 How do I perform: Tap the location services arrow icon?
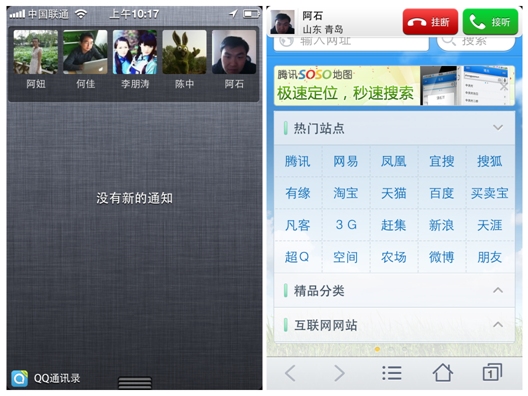[x=233, y=14]
